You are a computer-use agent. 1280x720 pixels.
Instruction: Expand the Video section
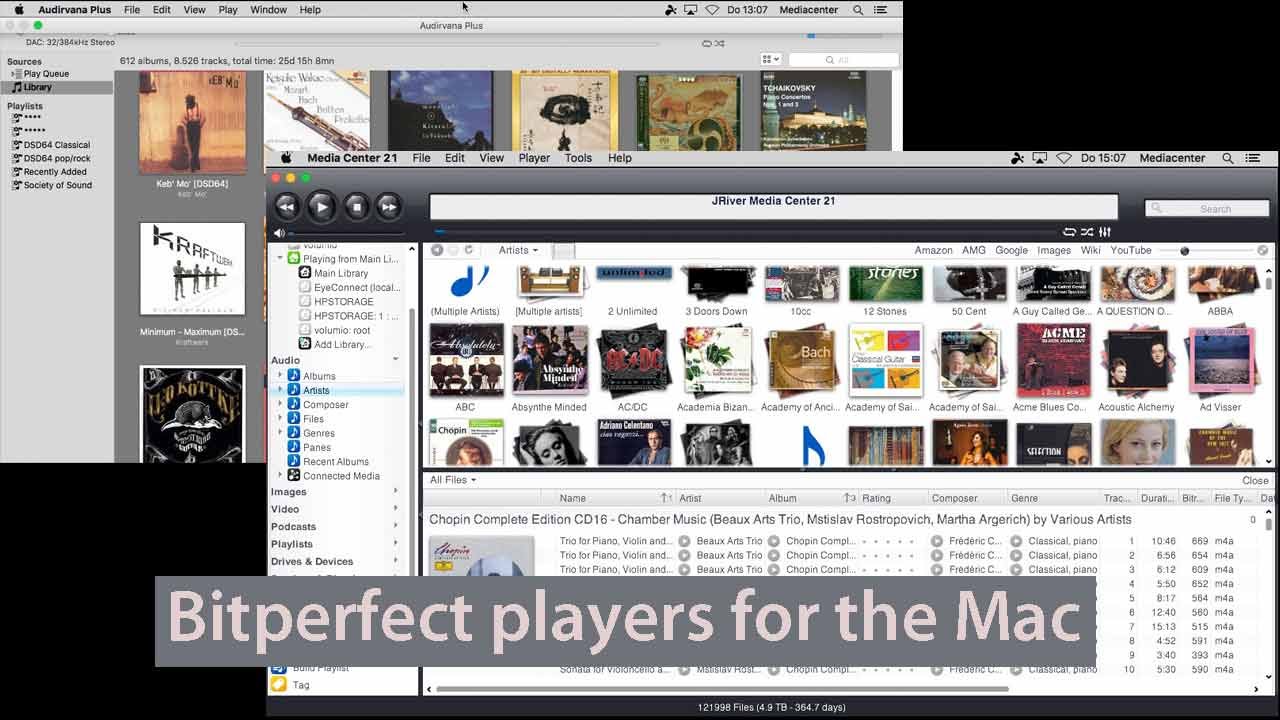[x=396, y=509]
